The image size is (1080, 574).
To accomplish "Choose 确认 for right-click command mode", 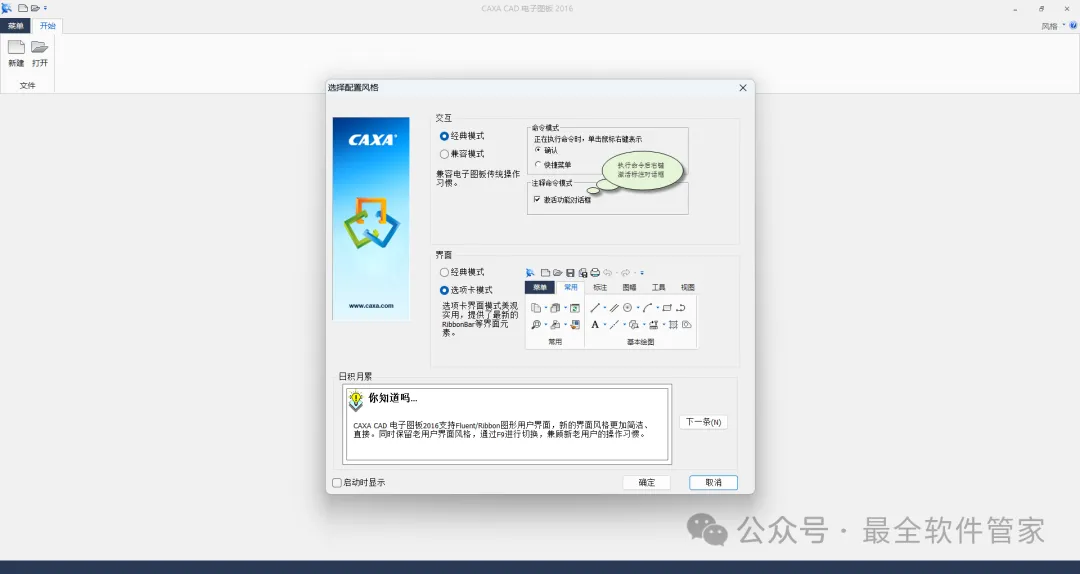I will 546,150.
